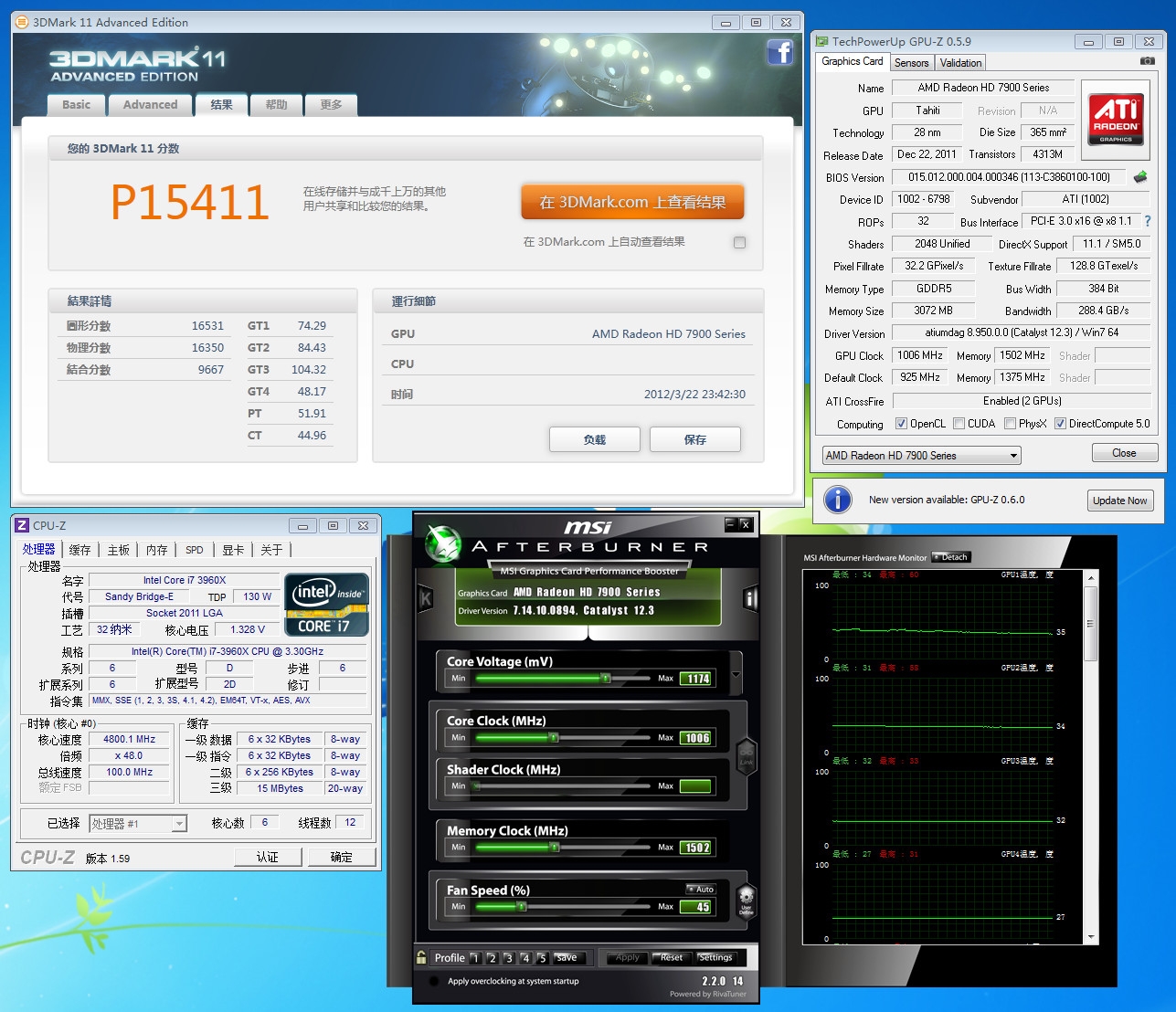Screen dimensions: 1176x1012
Task: Click the Update Now button
Action: click(x=1119, y=501)
